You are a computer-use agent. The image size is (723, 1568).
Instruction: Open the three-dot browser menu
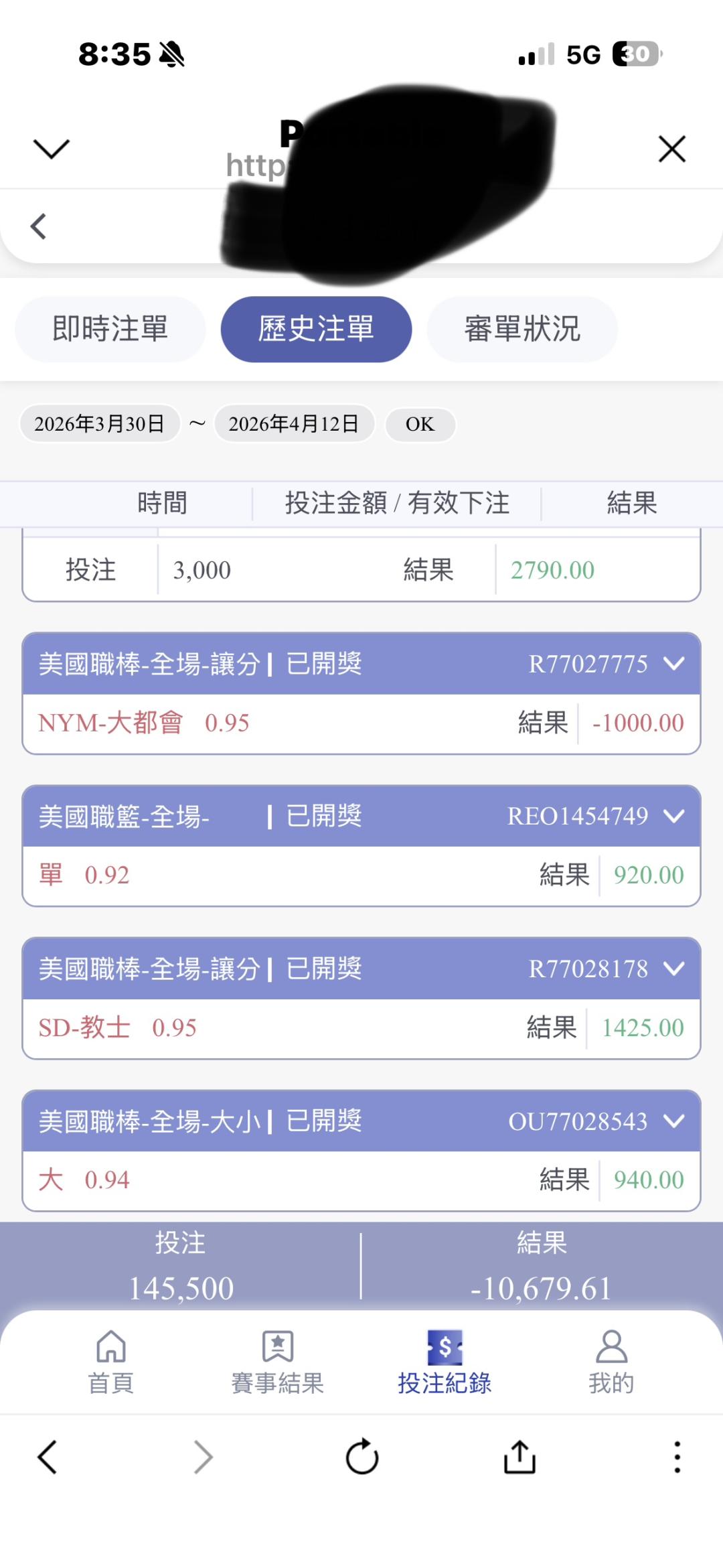tap(677, 1457)
